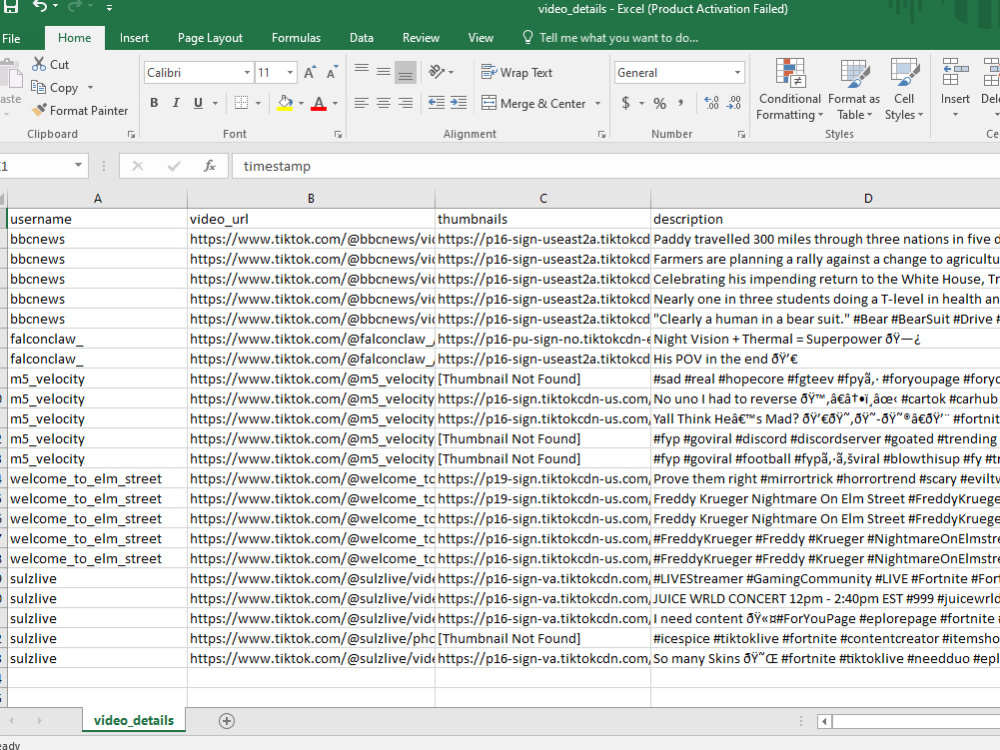Decrease the indent
Viewport: 1000px width, 750px height.
coord(436,103)
